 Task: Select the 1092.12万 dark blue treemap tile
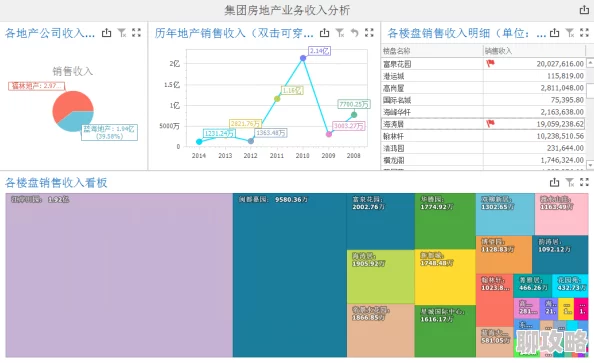point(560,255)
